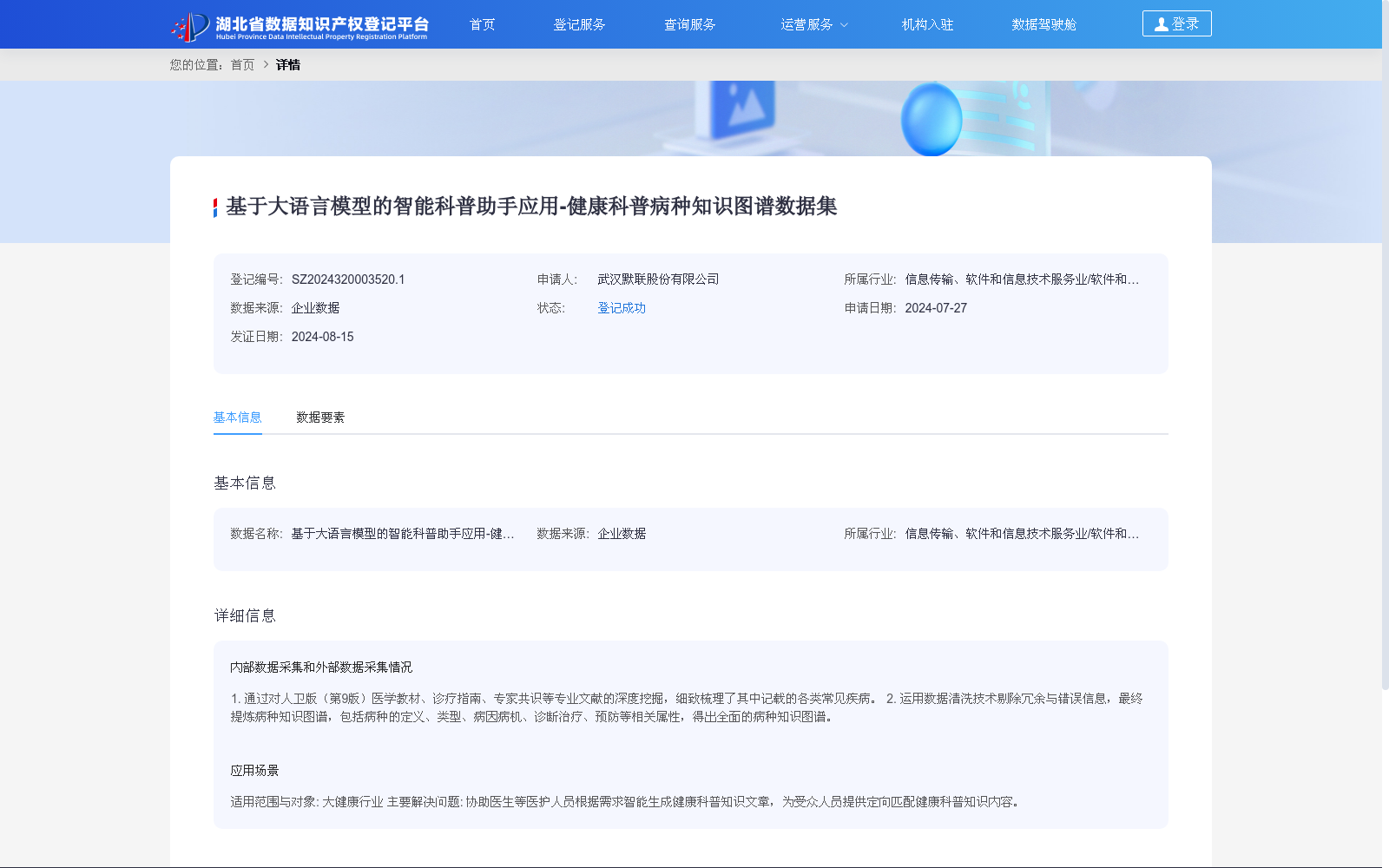Screen dimensions: 1389x868
Task: Click the breadcrumb arrow separator
Action: [266, 64]
